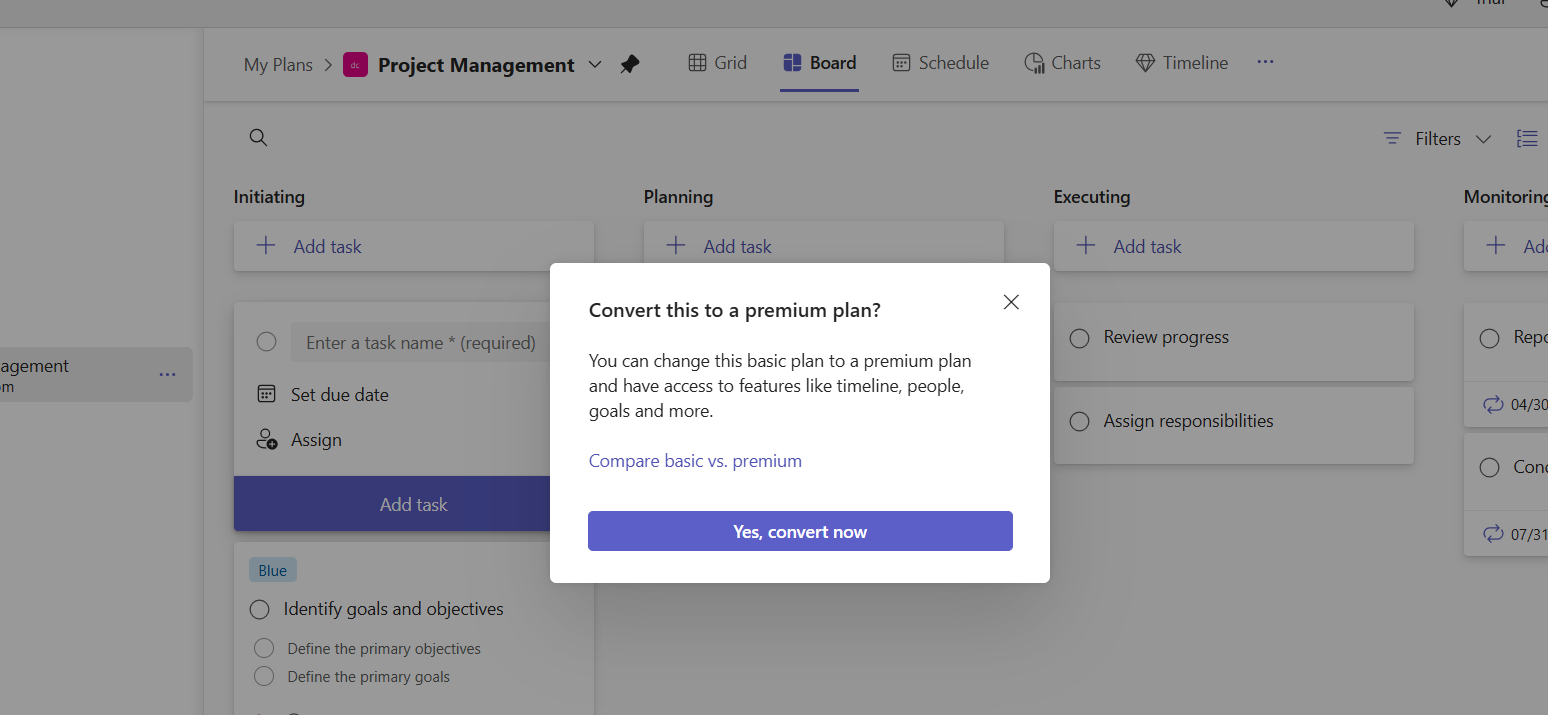Click the plus icon in Executing Add task
This screenshot has height=715, width=1548.
coord(1086,246)
